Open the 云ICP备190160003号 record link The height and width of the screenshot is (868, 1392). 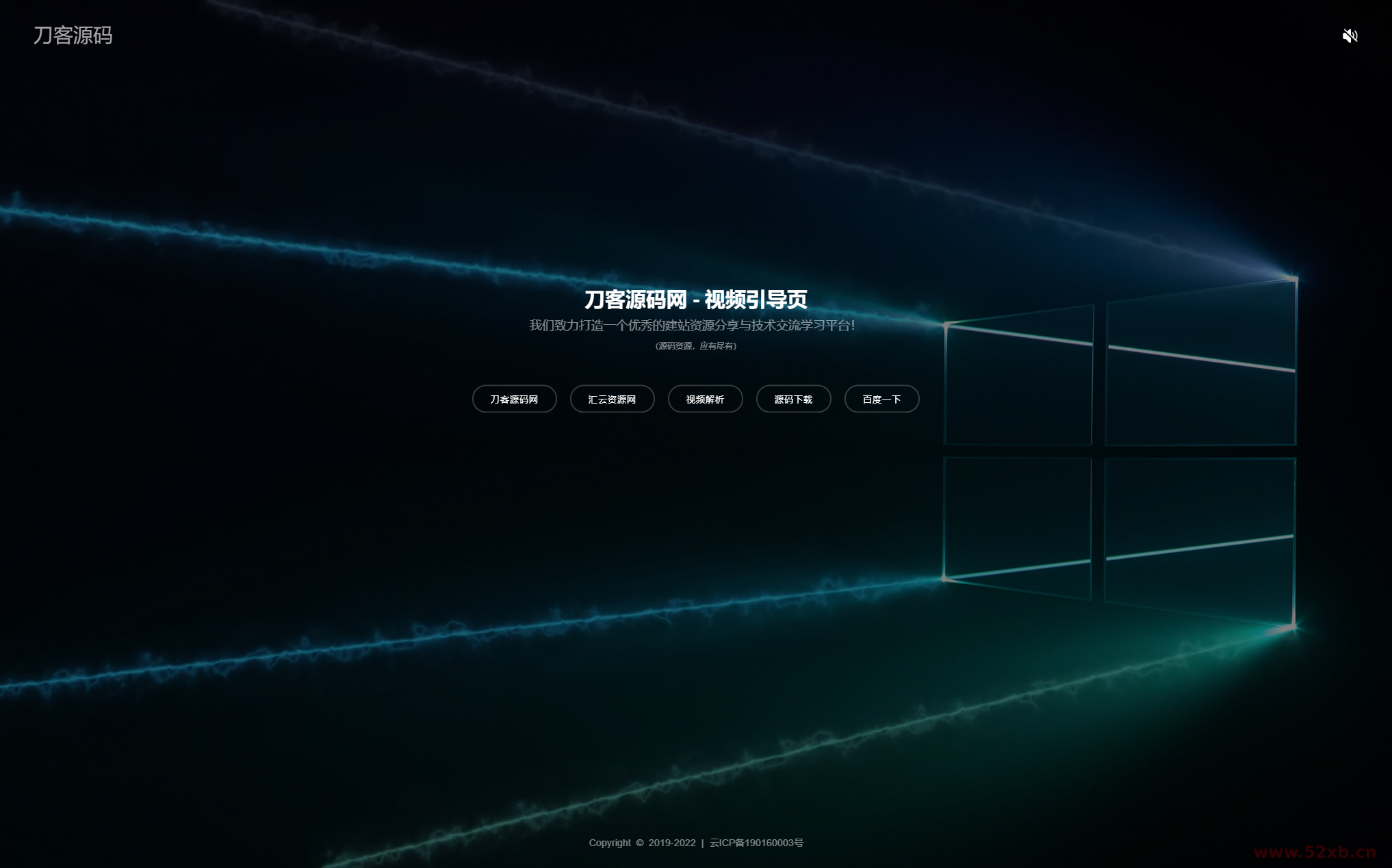(756, 843)
